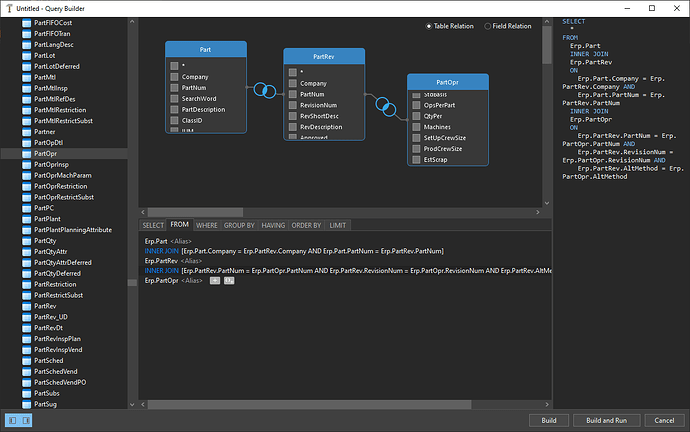Open the FROM clause tab
Screen dimensions: 690x432
[x=180, y=224]
